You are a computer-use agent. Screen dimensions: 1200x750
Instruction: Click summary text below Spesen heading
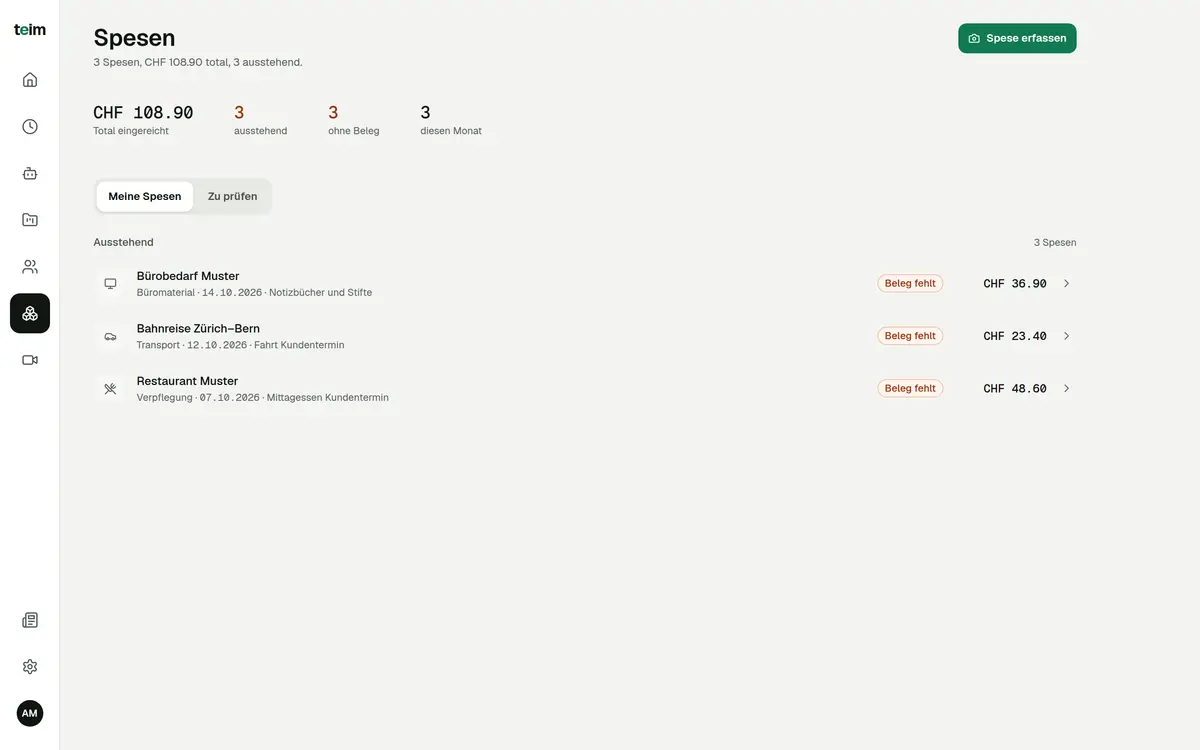point(198,62)
